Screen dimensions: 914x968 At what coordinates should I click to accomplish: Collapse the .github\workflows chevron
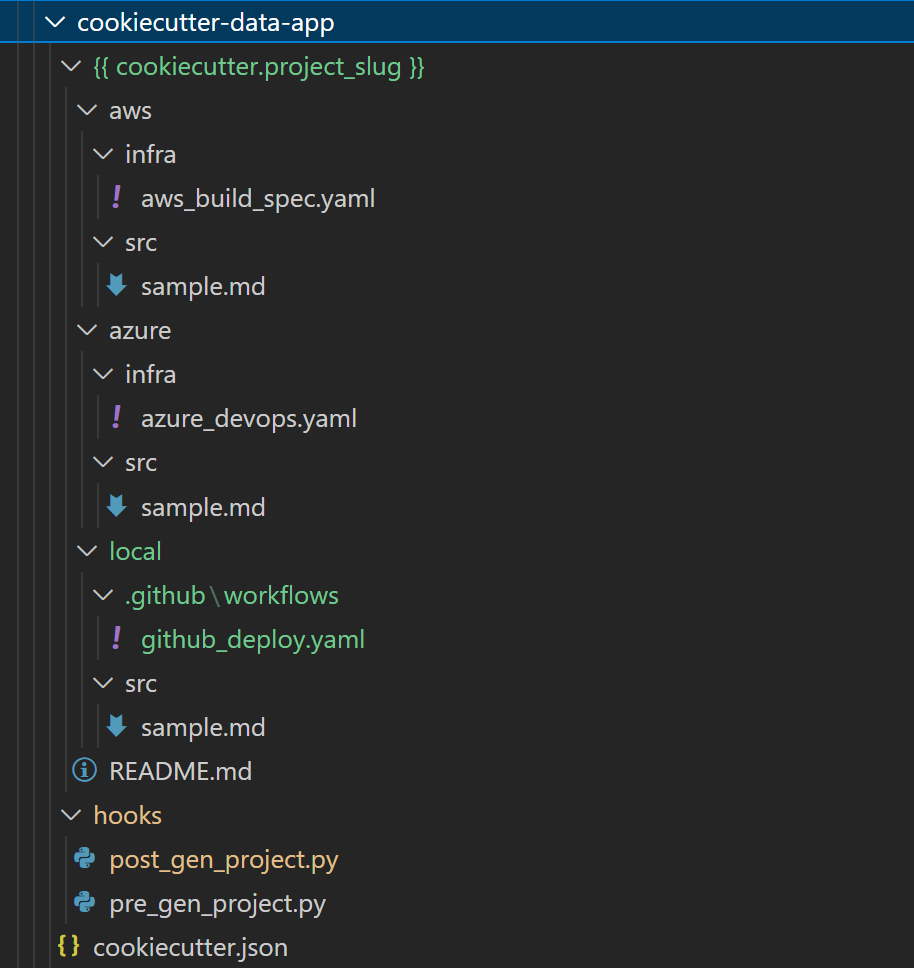coord(103,596)
